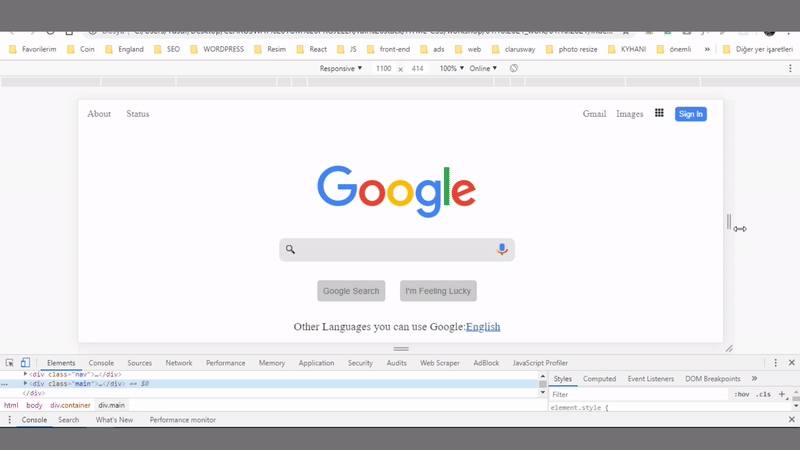The image size is (800, 450).
Task: Click the Styles Filter input field
Action: [x=639, y=394]
